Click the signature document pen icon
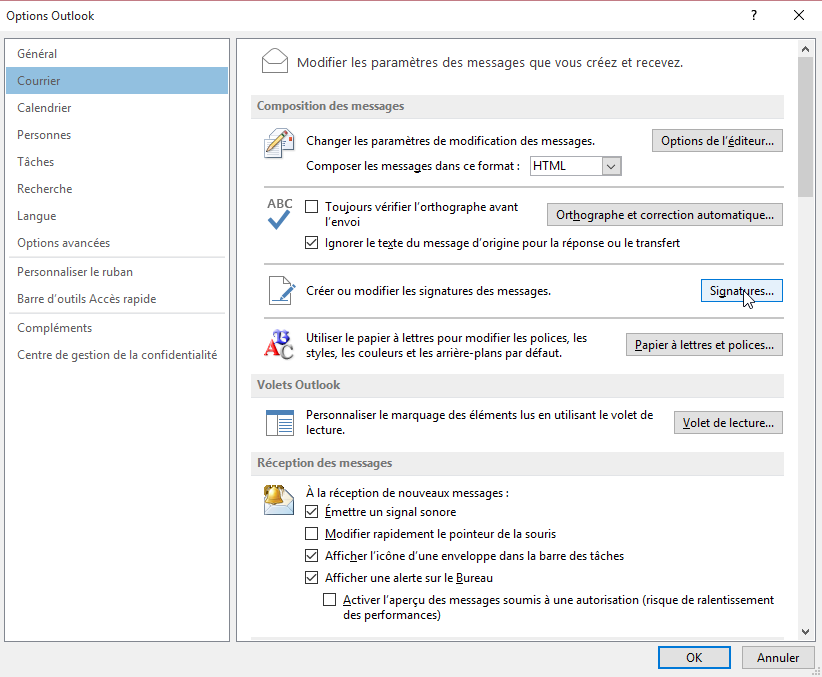822x677 pixels. click(282, 291)
